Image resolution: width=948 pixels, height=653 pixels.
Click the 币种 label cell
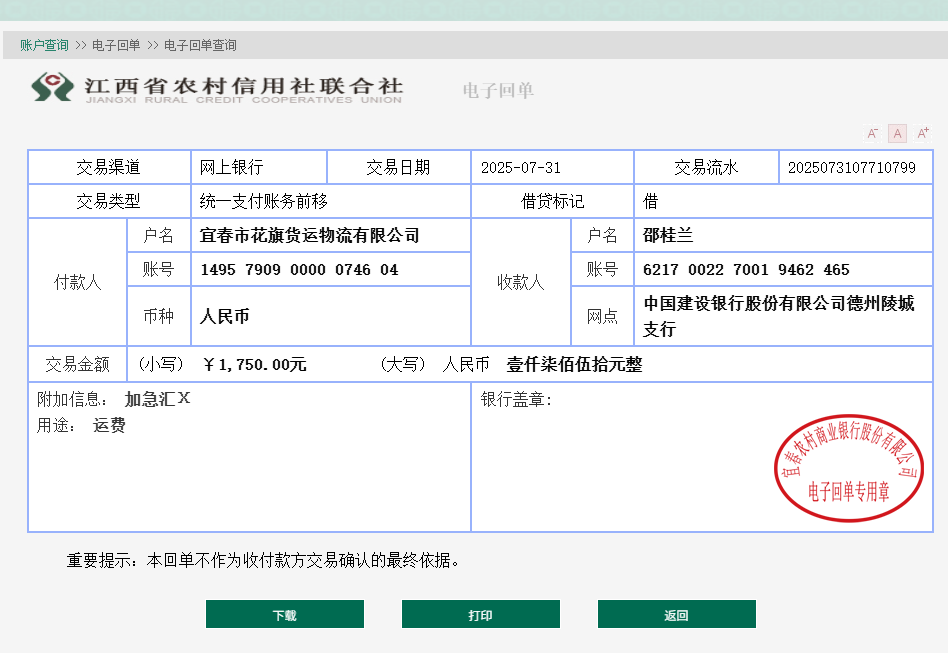tap(158, 316)
